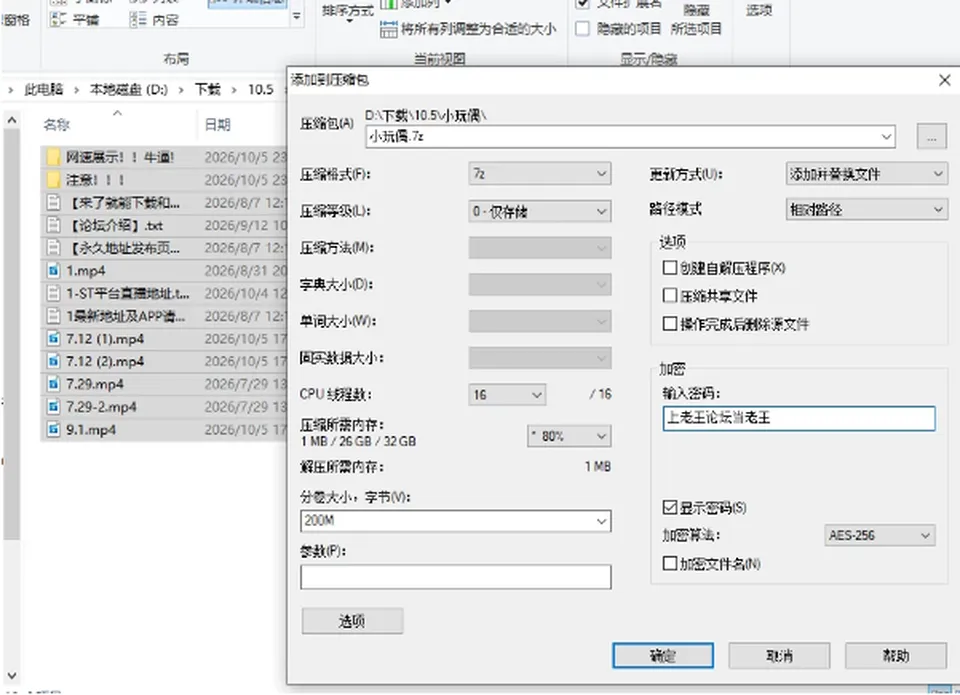This screenshot has height=695, width=960.
Task: Click the 【论坛介绍】.txt file icon
Action: click(53, 225)
